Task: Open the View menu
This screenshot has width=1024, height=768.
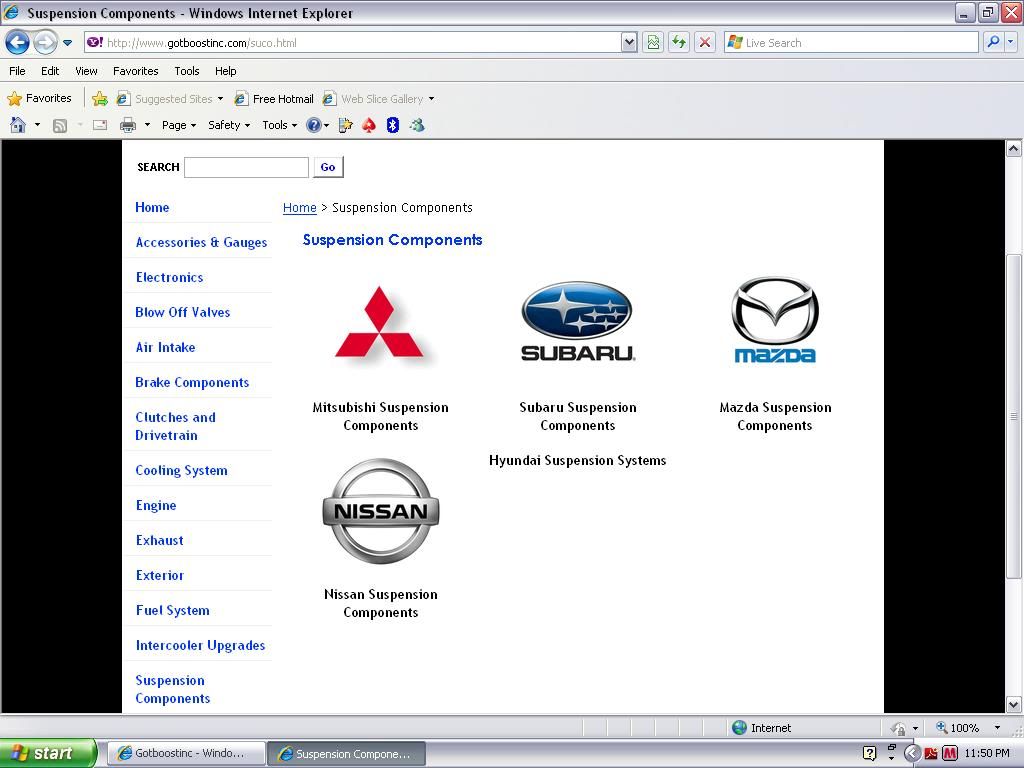Action: (x=86, y=71)
